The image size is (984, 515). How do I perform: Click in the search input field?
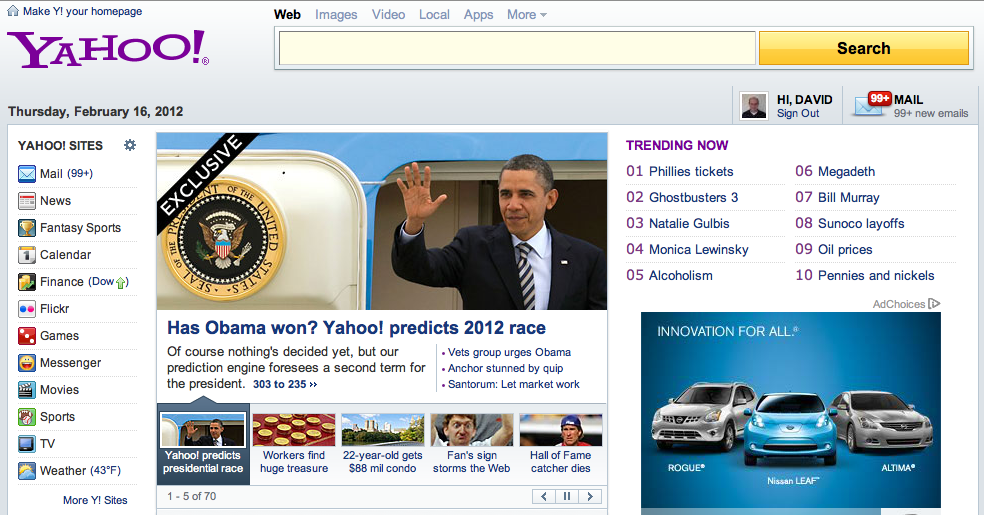coord(517,48)
